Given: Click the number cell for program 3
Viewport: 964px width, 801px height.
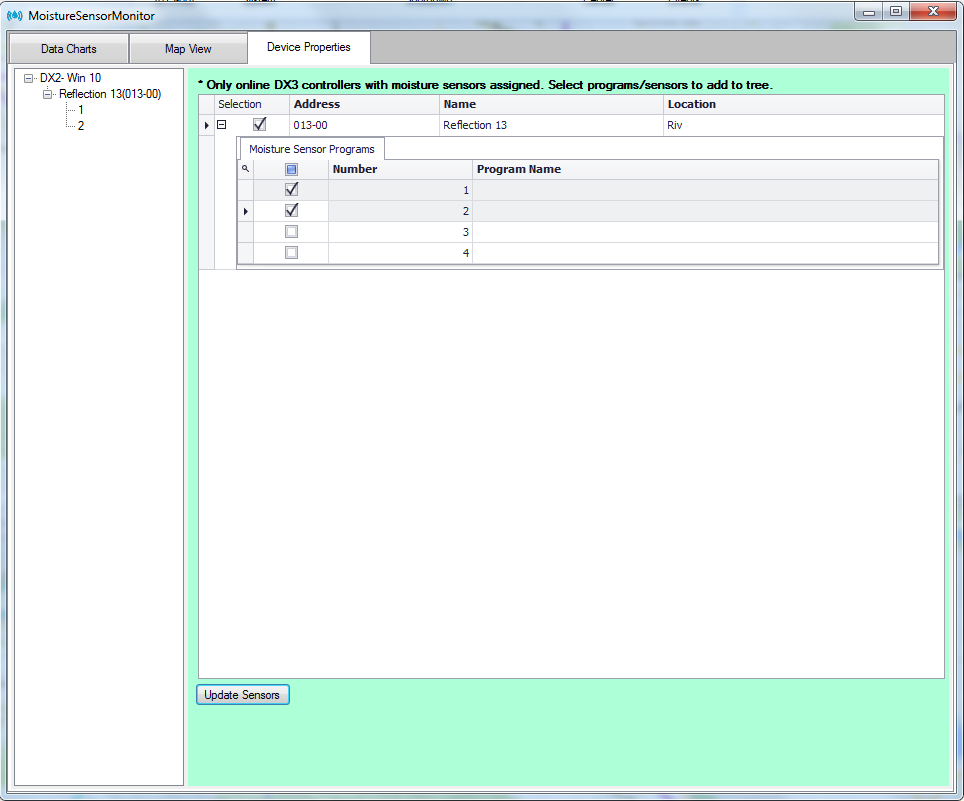Looking at the screenshot, I should pyautogui.click(x=400, y=232).
